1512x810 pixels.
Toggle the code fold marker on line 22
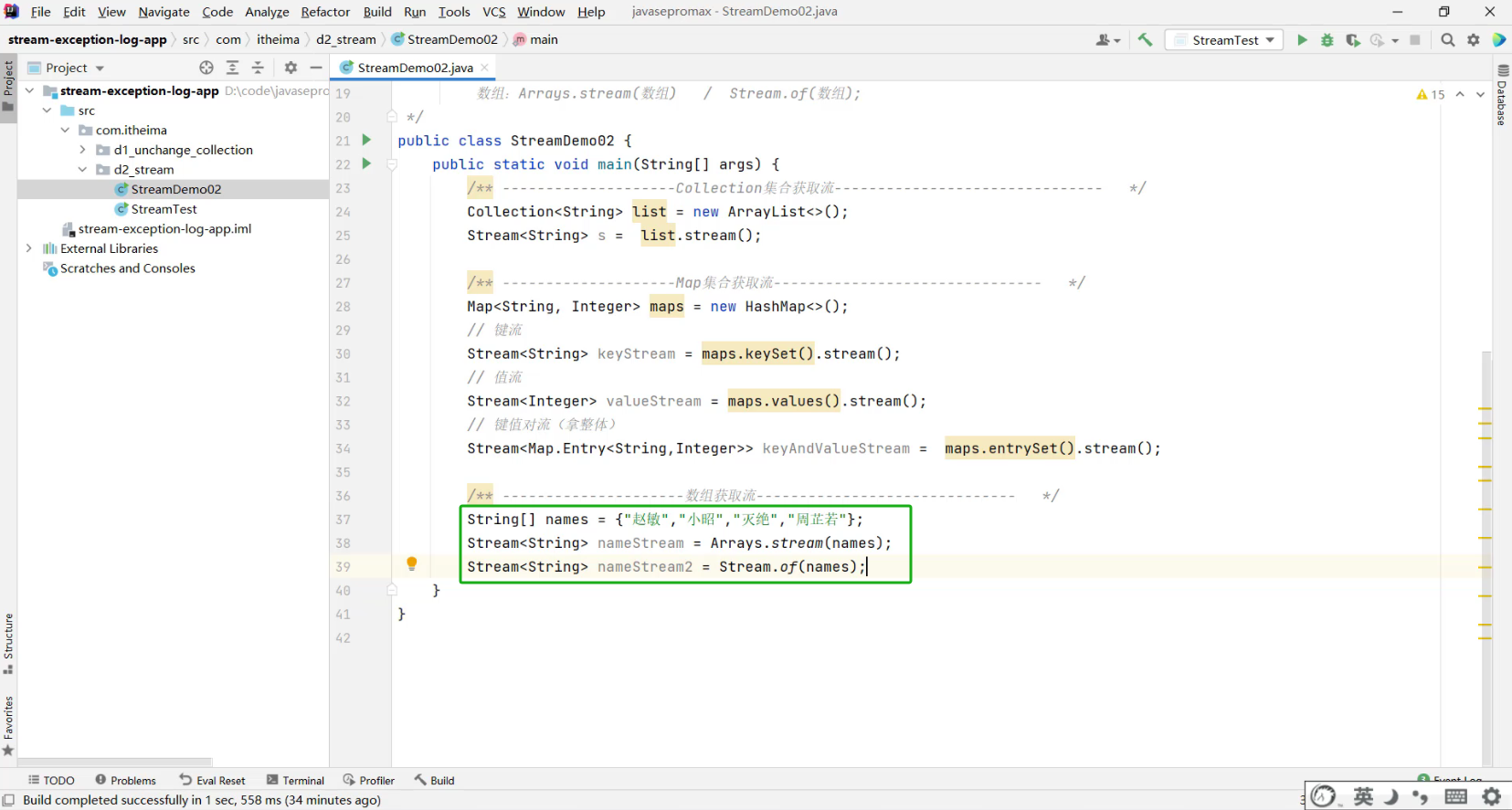(x=392, y=164)
